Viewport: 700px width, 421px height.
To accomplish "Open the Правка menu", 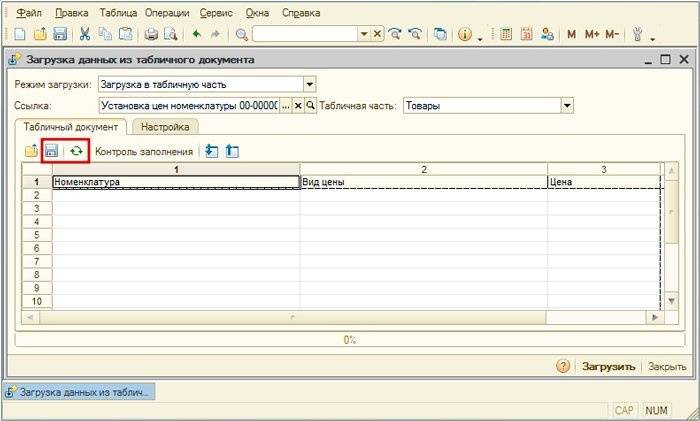I will [71, 13].
